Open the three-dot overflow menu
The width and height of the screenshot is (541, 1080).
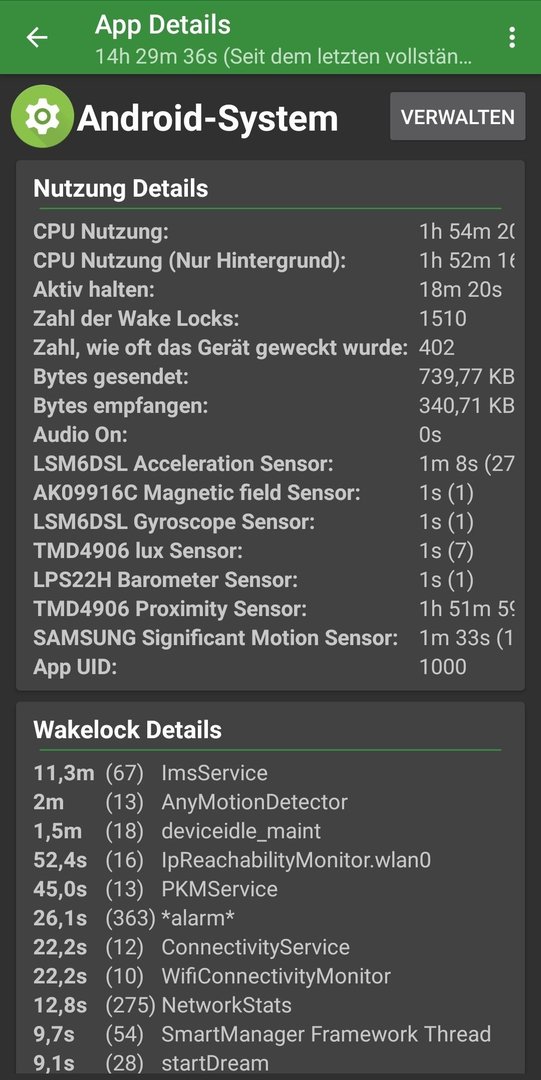coord(511,37)
